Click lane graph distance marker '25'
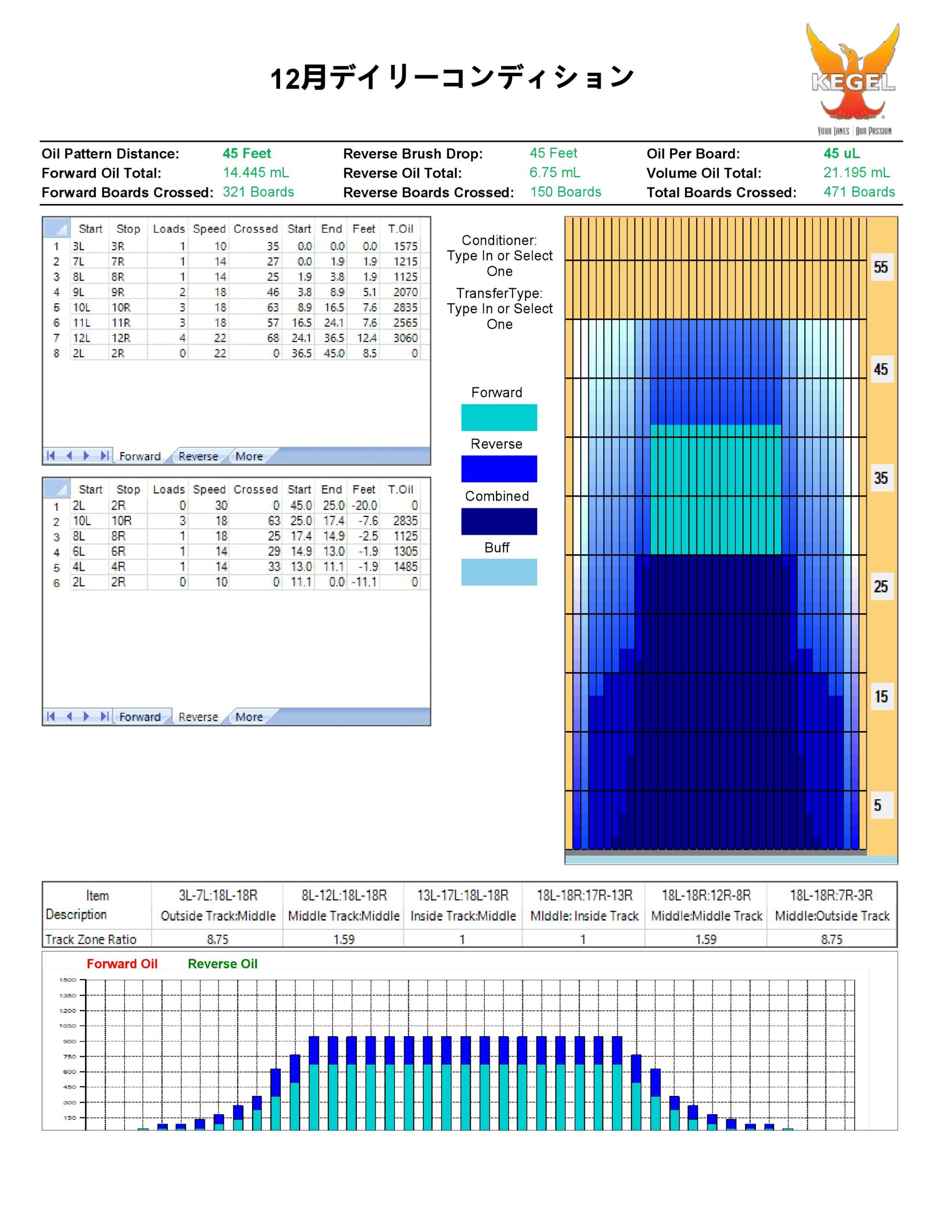Screen dimensions: 952x1232 (x=881, y=587)
